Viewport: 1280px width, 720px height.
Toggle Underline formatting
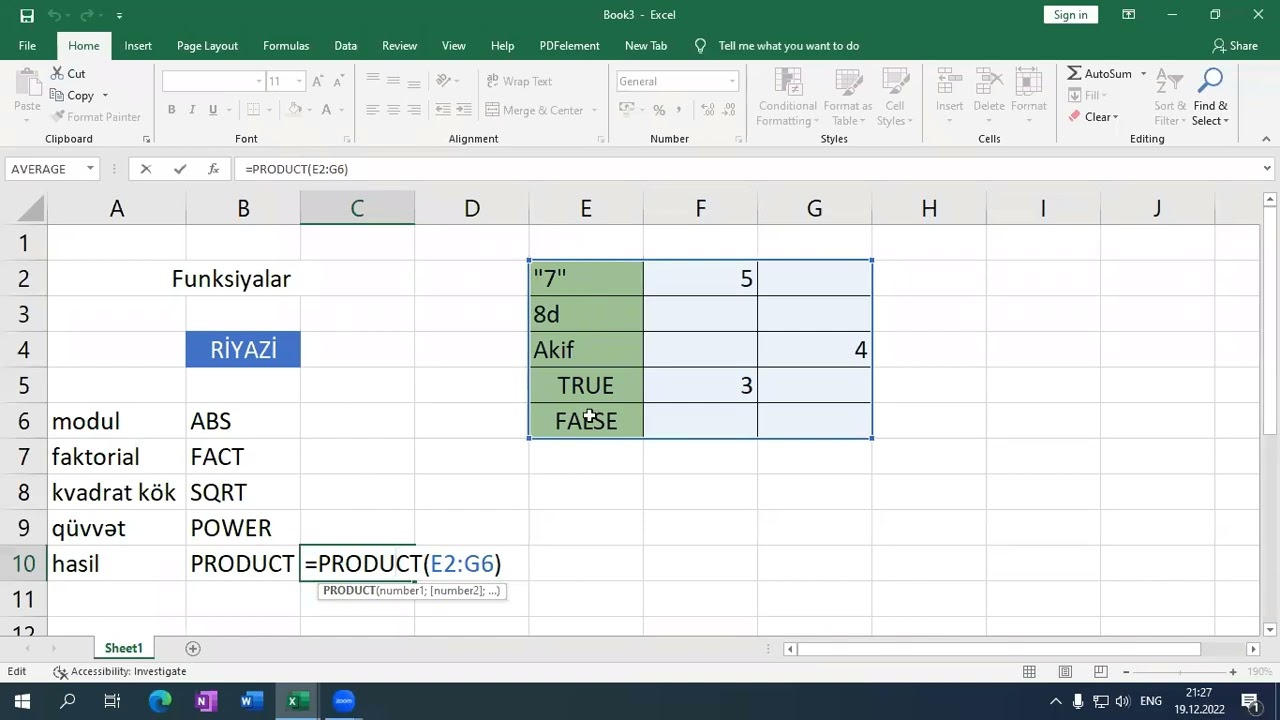212,110
